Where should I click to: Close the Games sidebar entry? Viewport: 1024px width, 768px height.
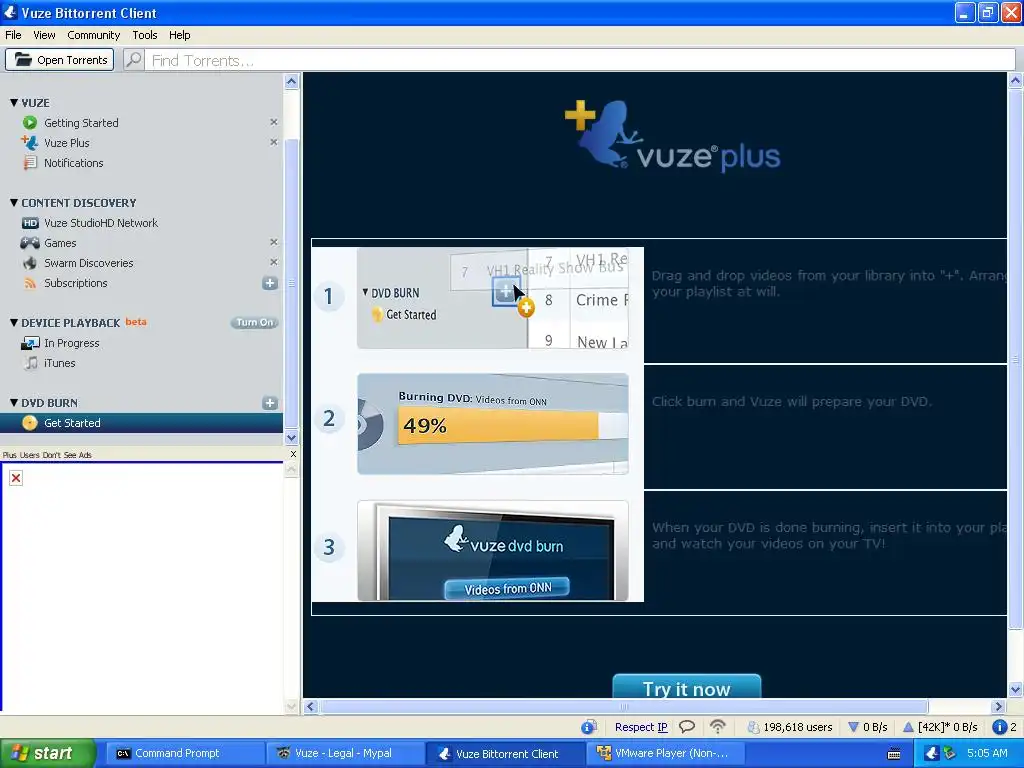point(274,242)
